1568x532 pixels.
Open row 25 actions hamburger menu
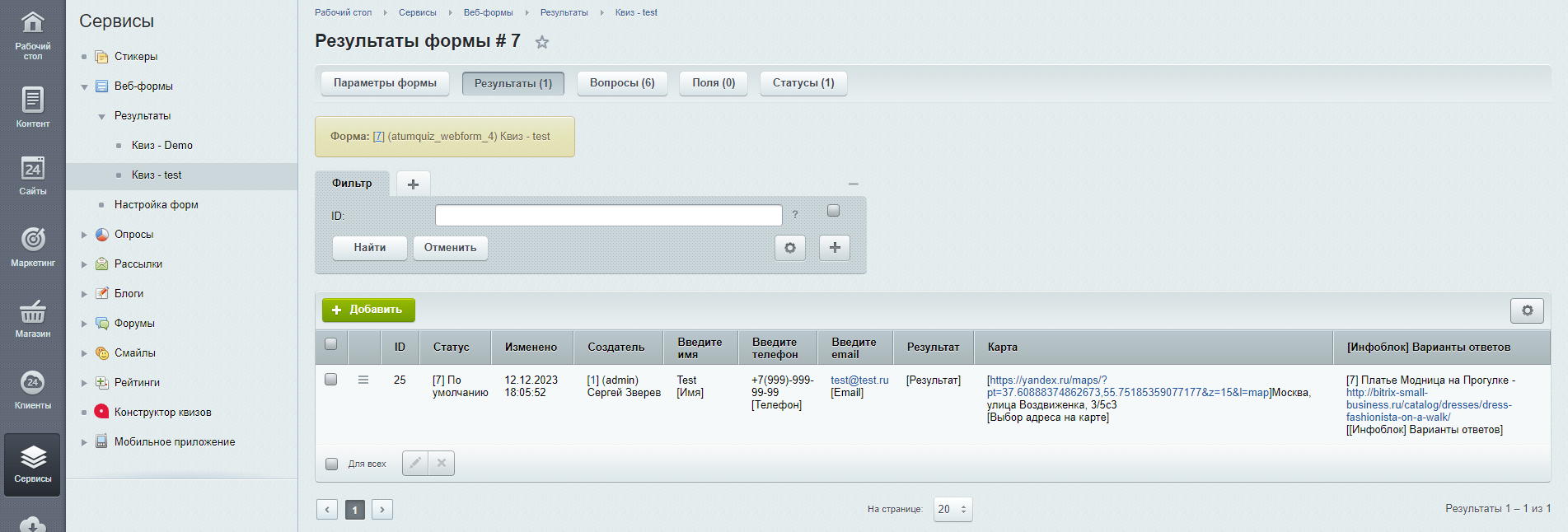click(x=363, y=380)
